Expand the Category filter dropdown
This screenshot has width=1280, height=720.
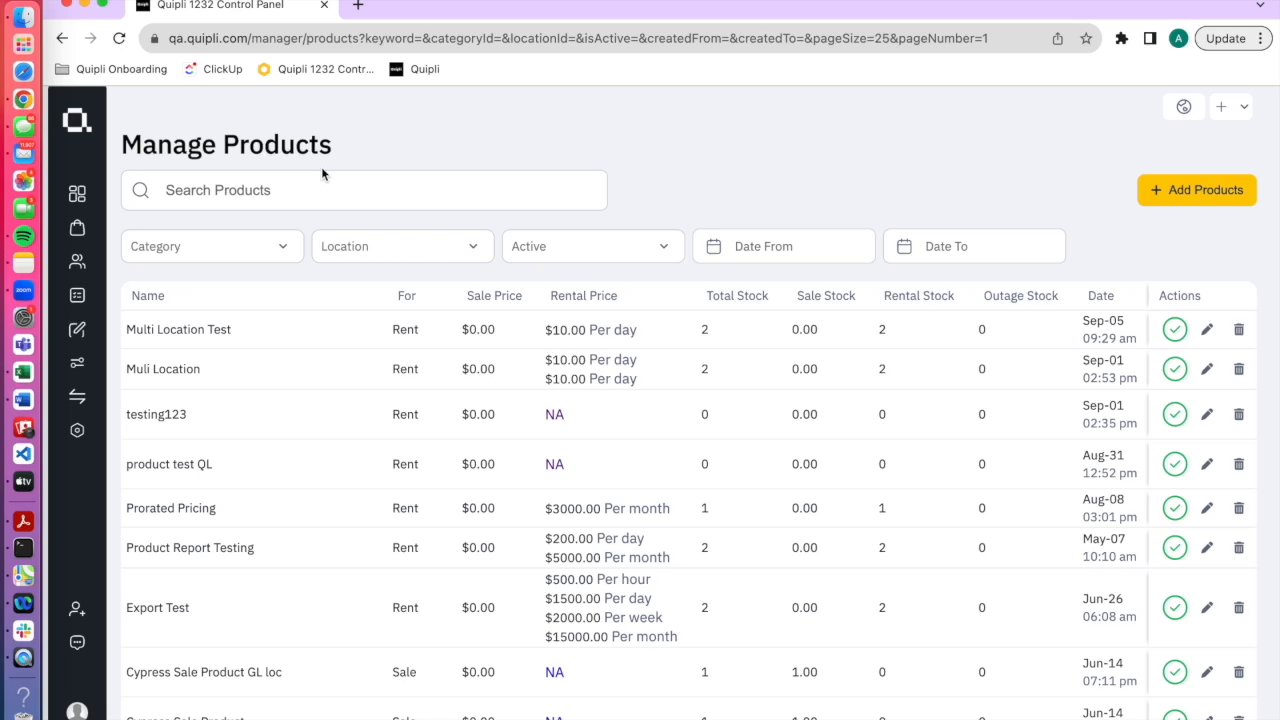(212, 246)
